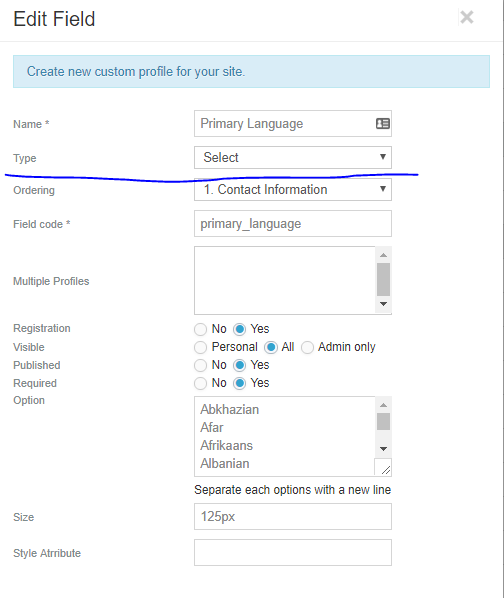Click Multiple Profiles scroll up arrow
The width and height of the screenshot is (504, 598).
pyautogui.click(x=384, y=255)
